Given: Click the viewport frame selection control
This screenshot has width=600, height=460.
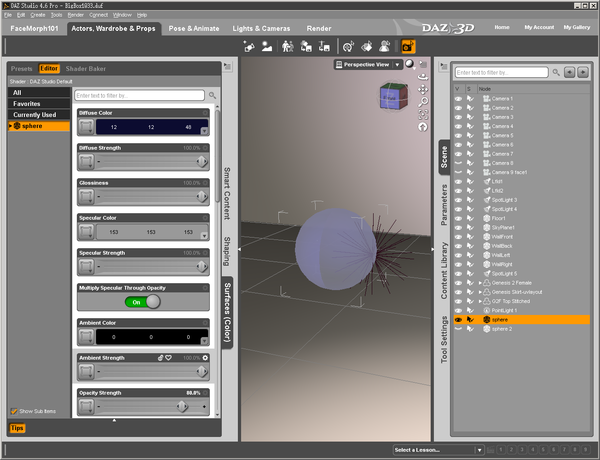Looking at the screenshot, I should [x=423, y=114].
